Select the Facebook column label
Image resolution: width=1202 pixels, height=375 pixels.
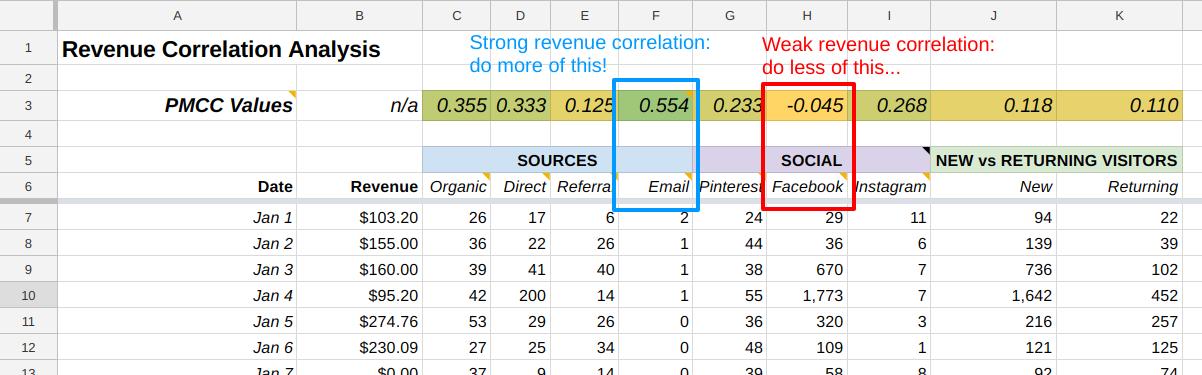807,186
